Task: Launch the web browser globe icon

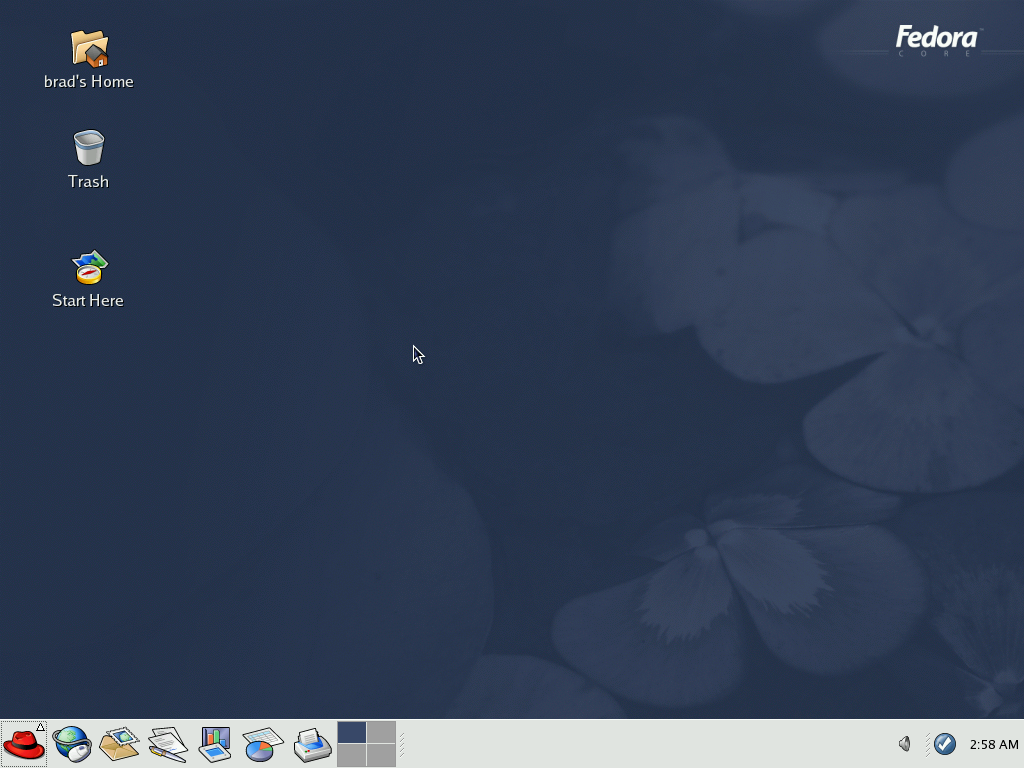Action: pos(72,744)
